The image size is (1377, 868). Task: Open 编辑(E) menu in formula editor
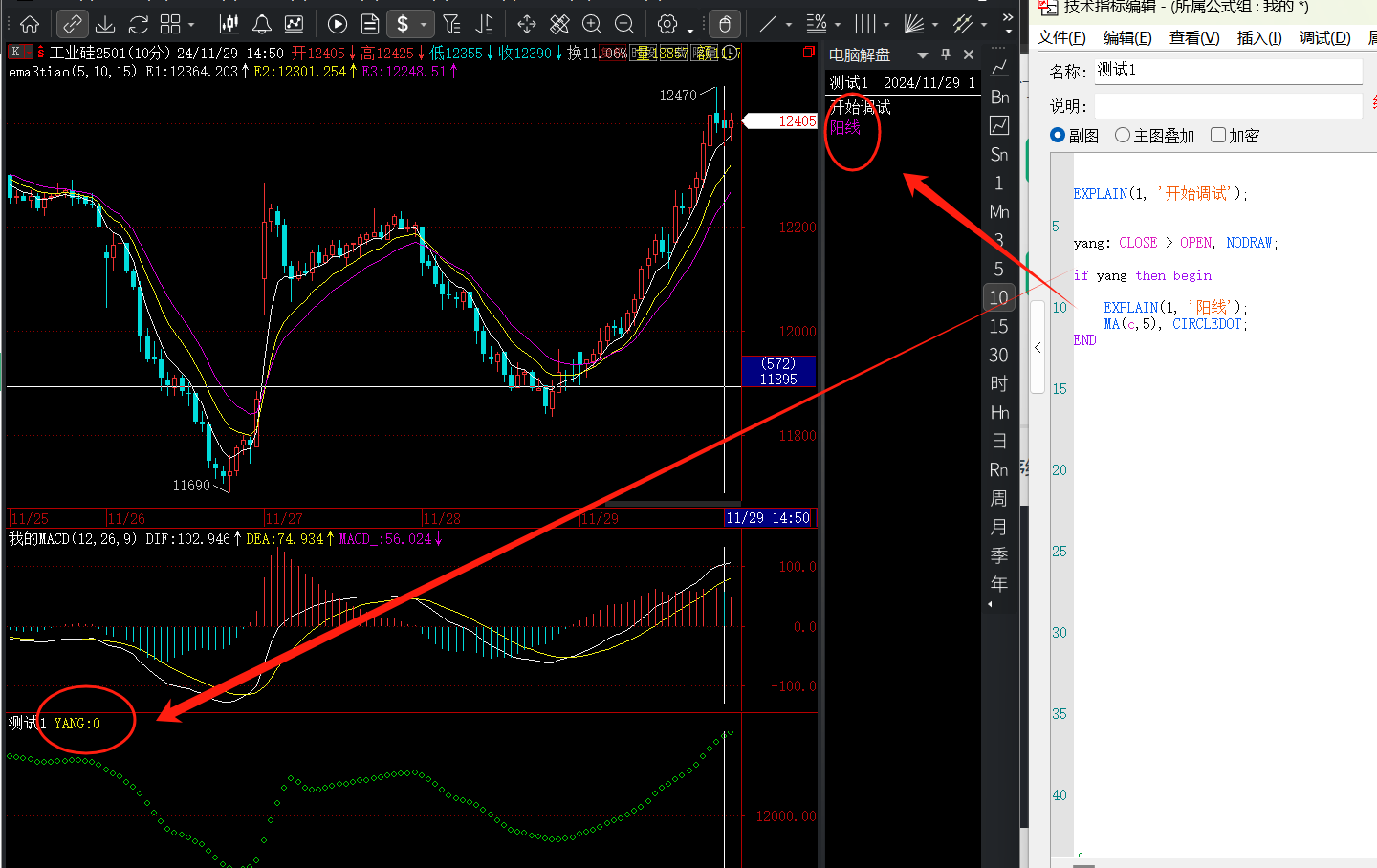click(x=1127, y=38)
